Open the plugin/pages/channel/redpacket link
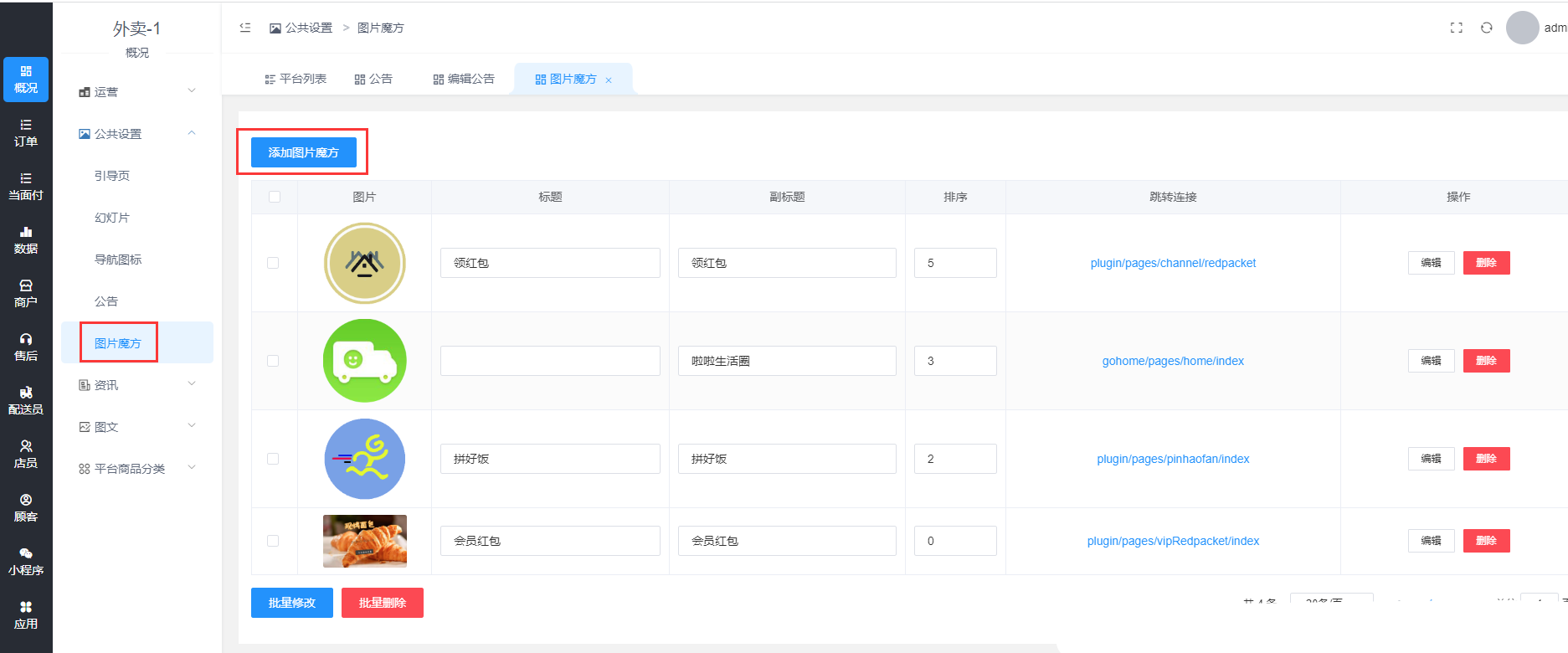Image resolution: width=1568 pixels, height=653 pixels. point(1173,263)
